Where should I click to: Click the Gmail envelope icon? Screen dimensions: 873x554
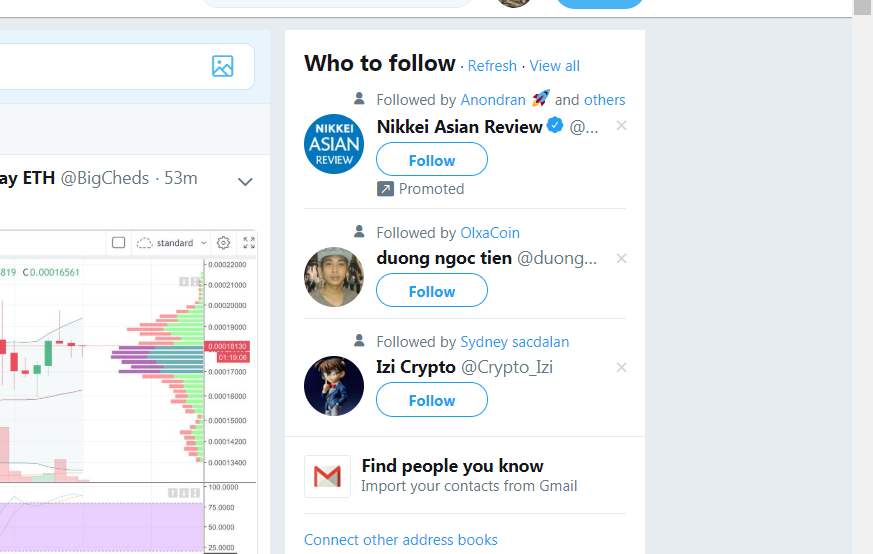coord(327,476)
